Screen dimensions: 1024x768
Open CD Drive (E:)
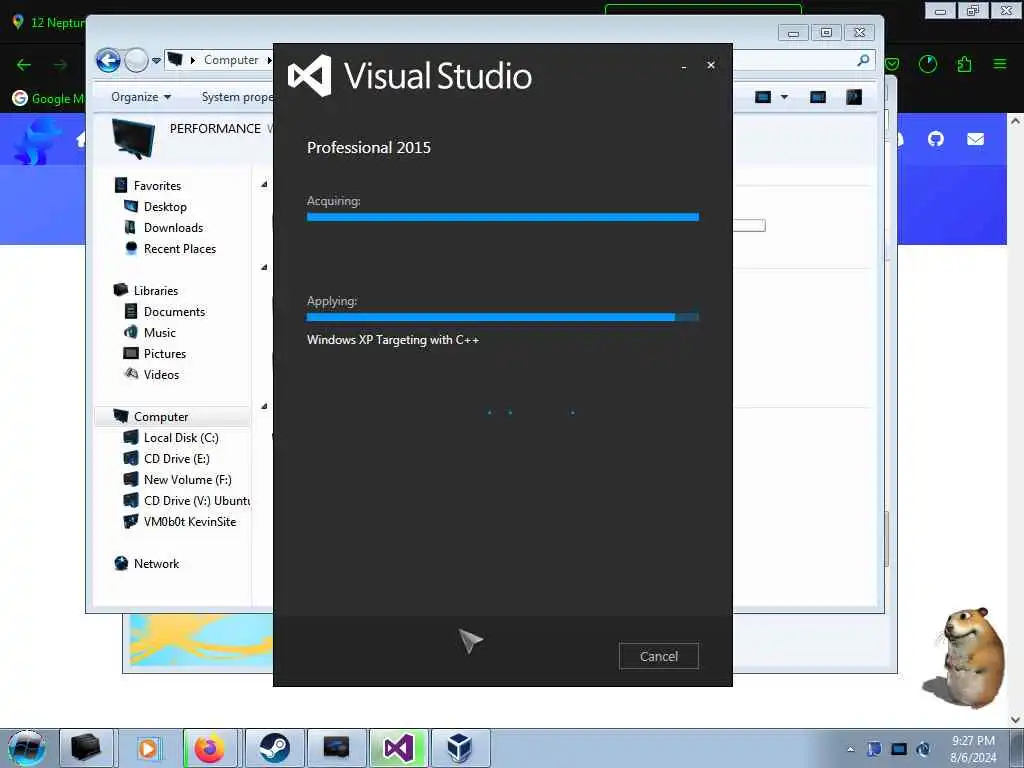176,458
